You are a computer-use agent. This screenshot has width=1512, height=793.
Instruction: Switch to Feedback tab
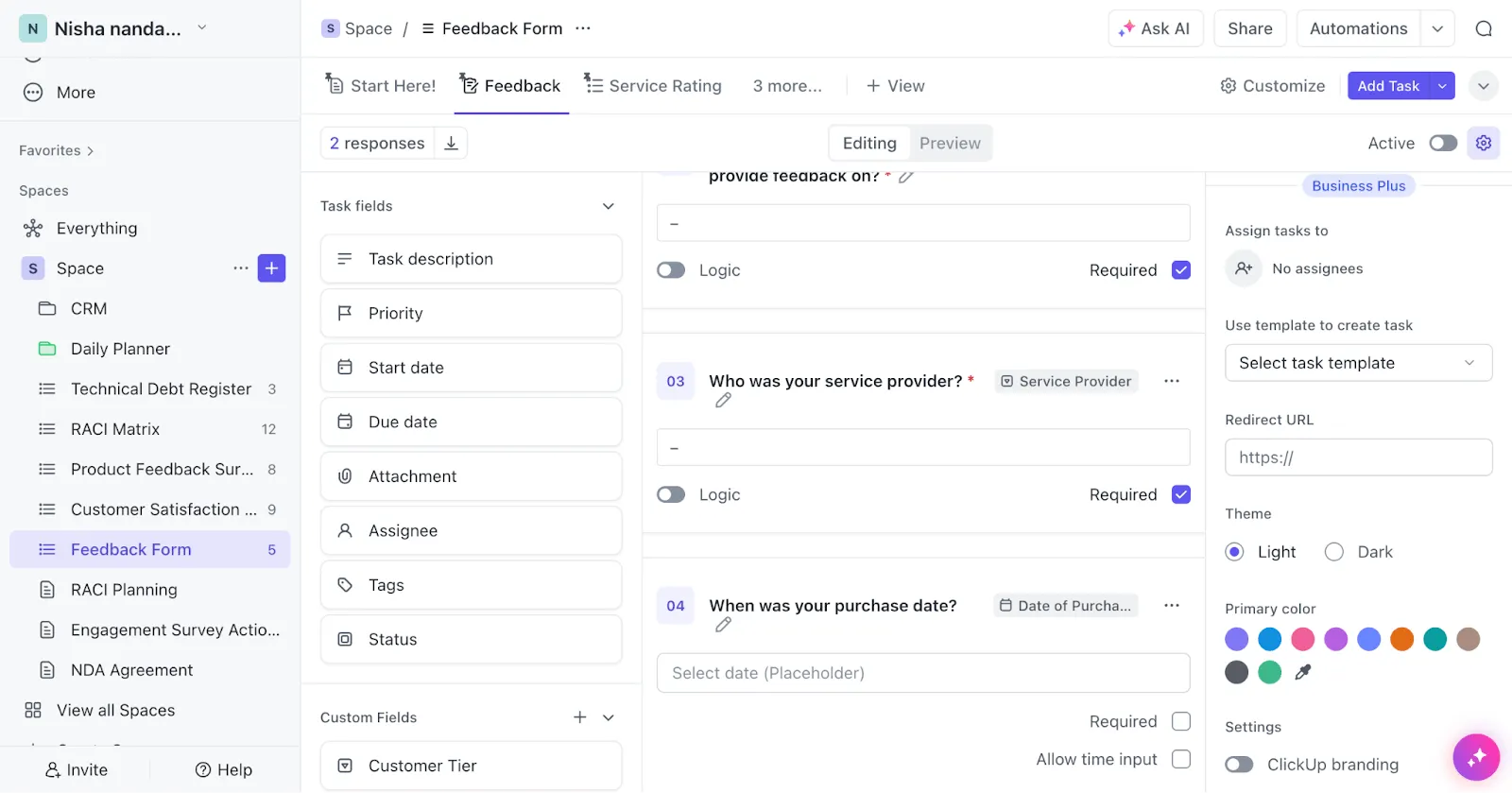[510, 86]
